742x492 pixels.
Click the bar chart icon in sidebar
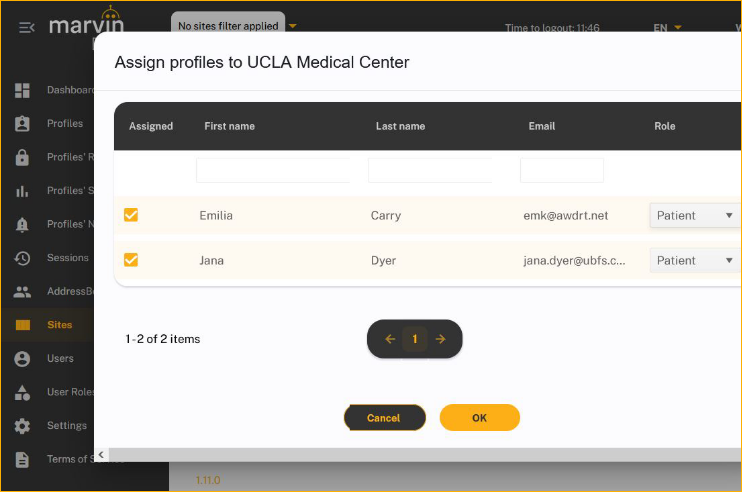(x=22, y=191)
